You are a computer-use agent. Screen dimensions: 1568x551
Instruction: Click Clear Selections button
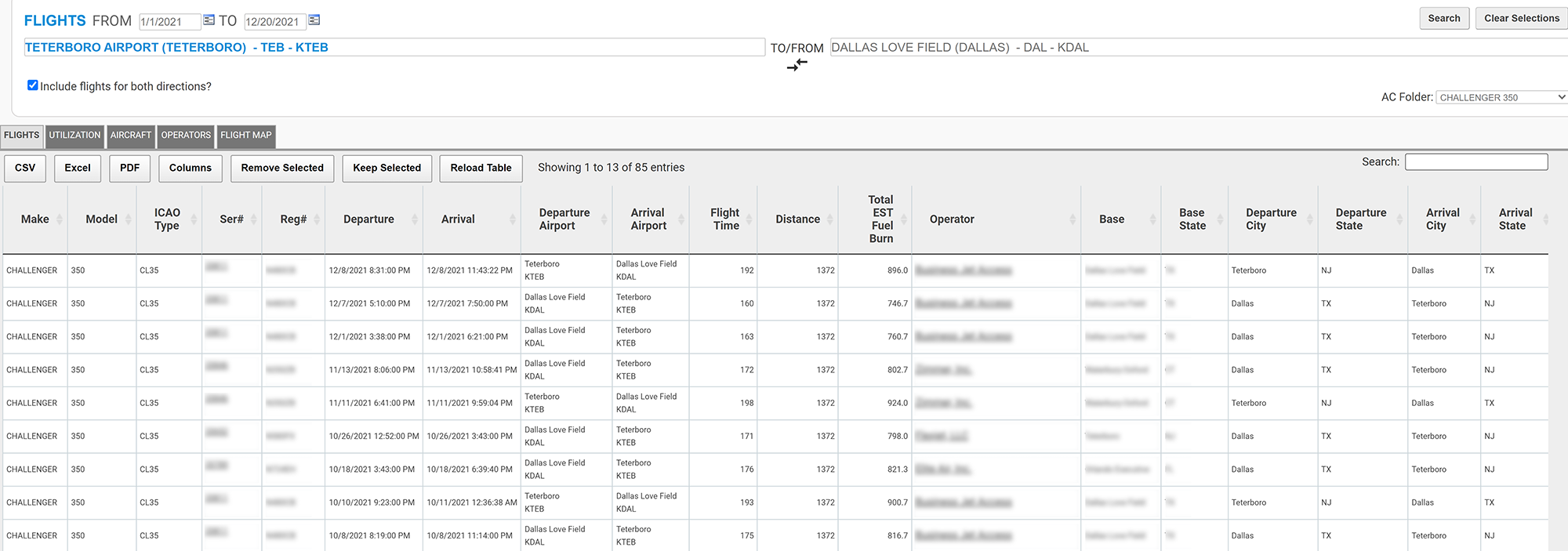[1521, 18]
